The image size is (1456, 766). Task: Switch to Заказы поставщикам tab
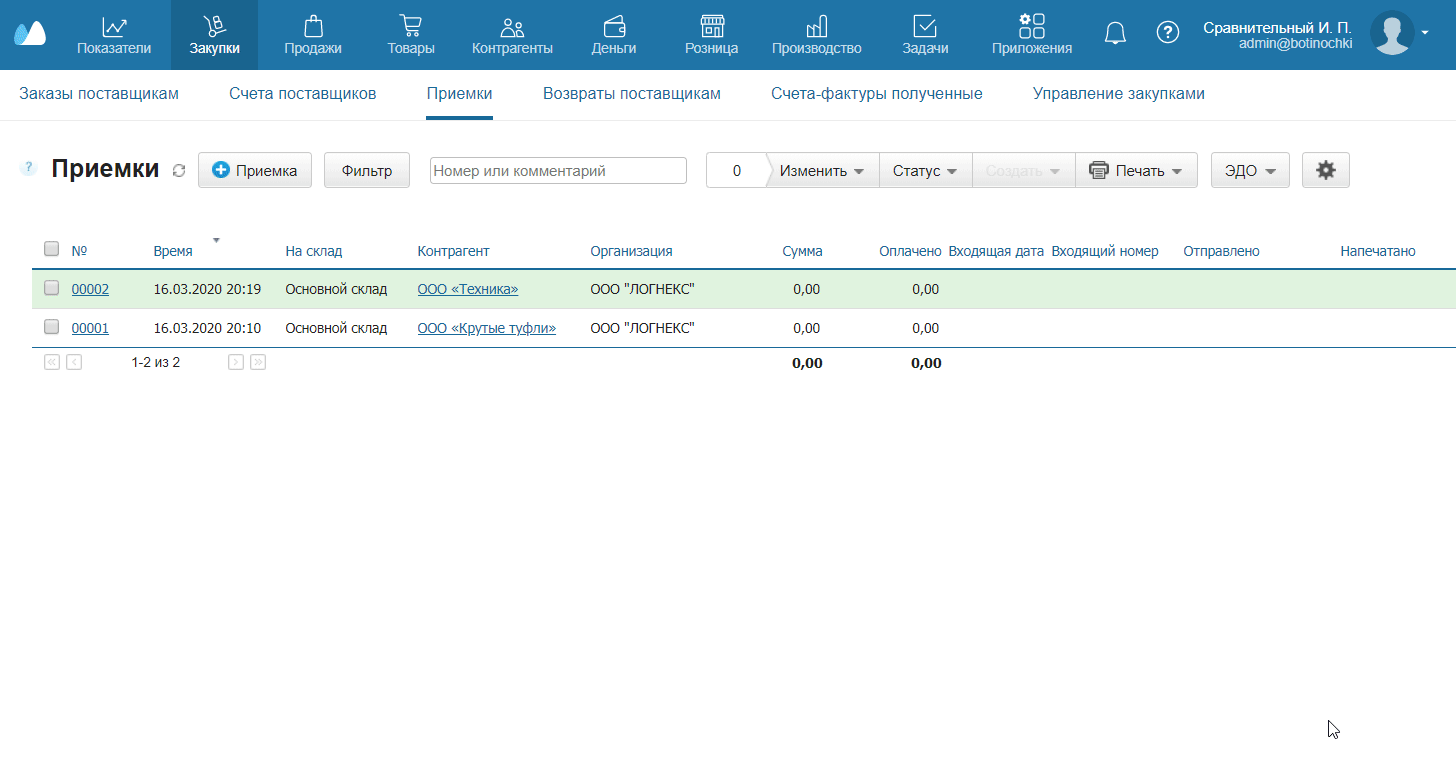[99, 94]
